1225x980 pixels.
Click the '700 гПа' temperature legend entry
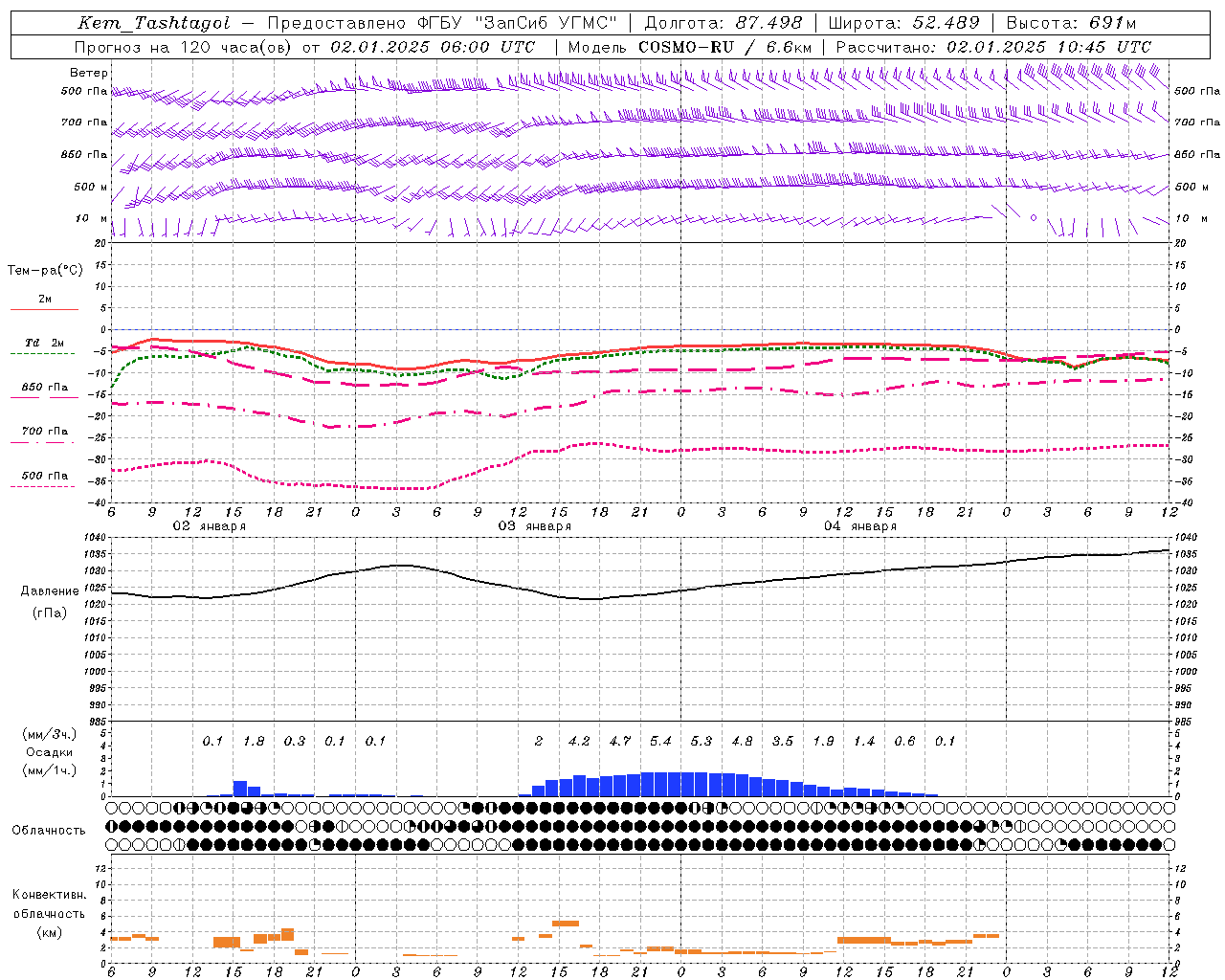[x=45, y=432]
